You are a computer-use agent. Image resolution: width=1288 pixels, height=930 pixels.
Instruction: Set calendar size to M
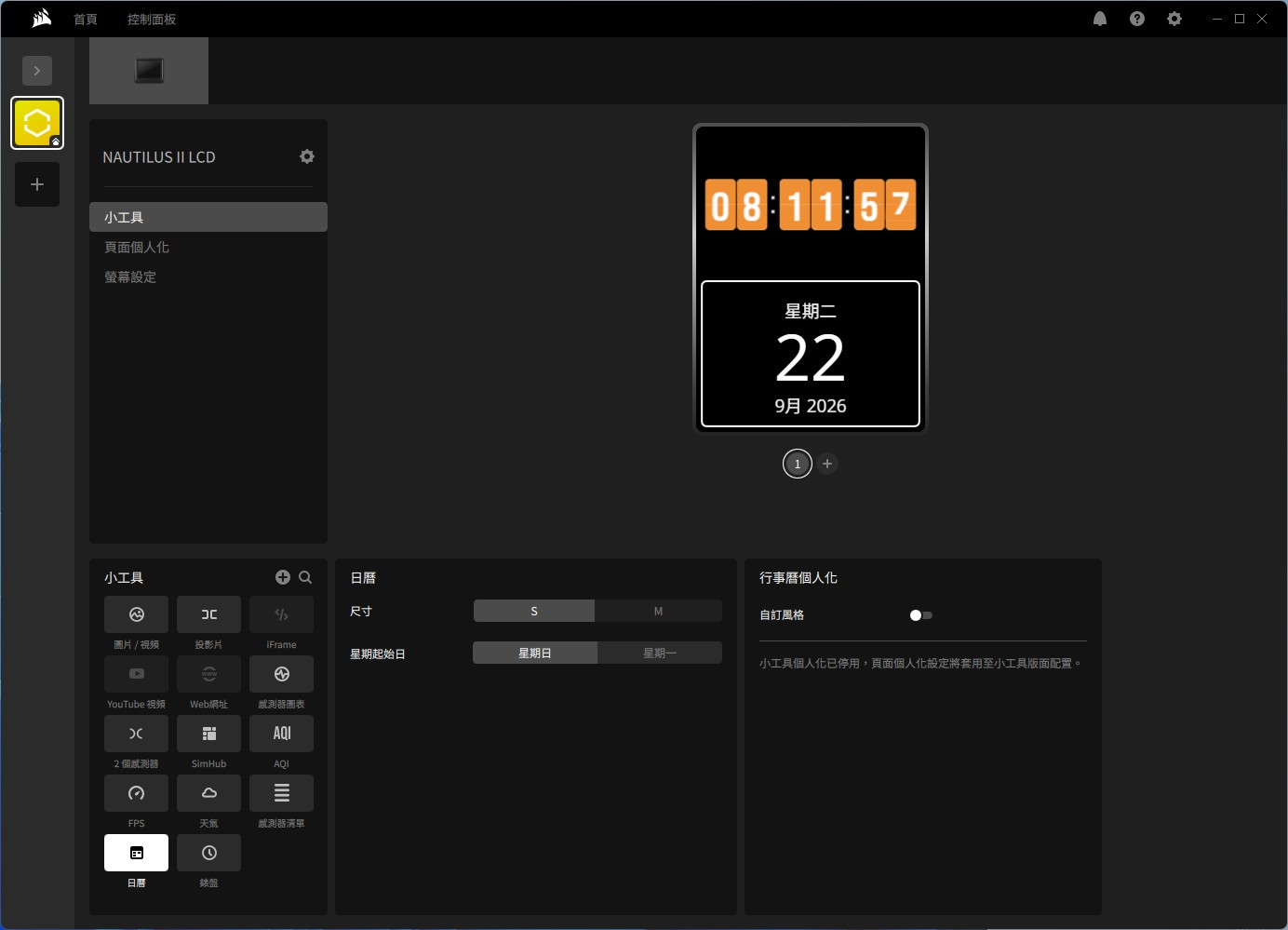coord(658,611)
